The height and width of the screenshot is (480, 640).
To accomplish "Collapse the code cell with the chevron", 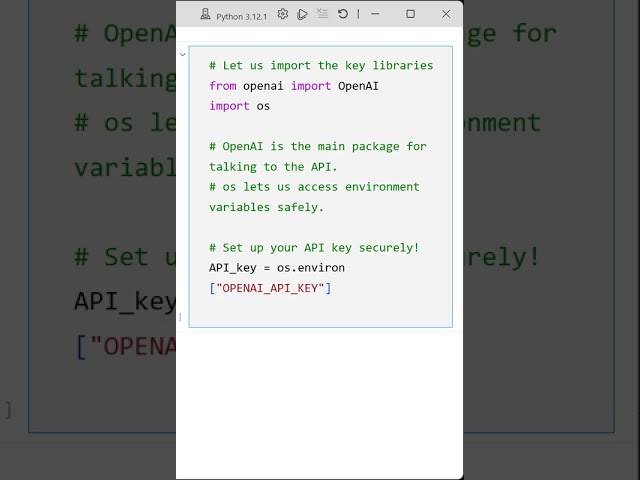I will click(x=182, y=54).
